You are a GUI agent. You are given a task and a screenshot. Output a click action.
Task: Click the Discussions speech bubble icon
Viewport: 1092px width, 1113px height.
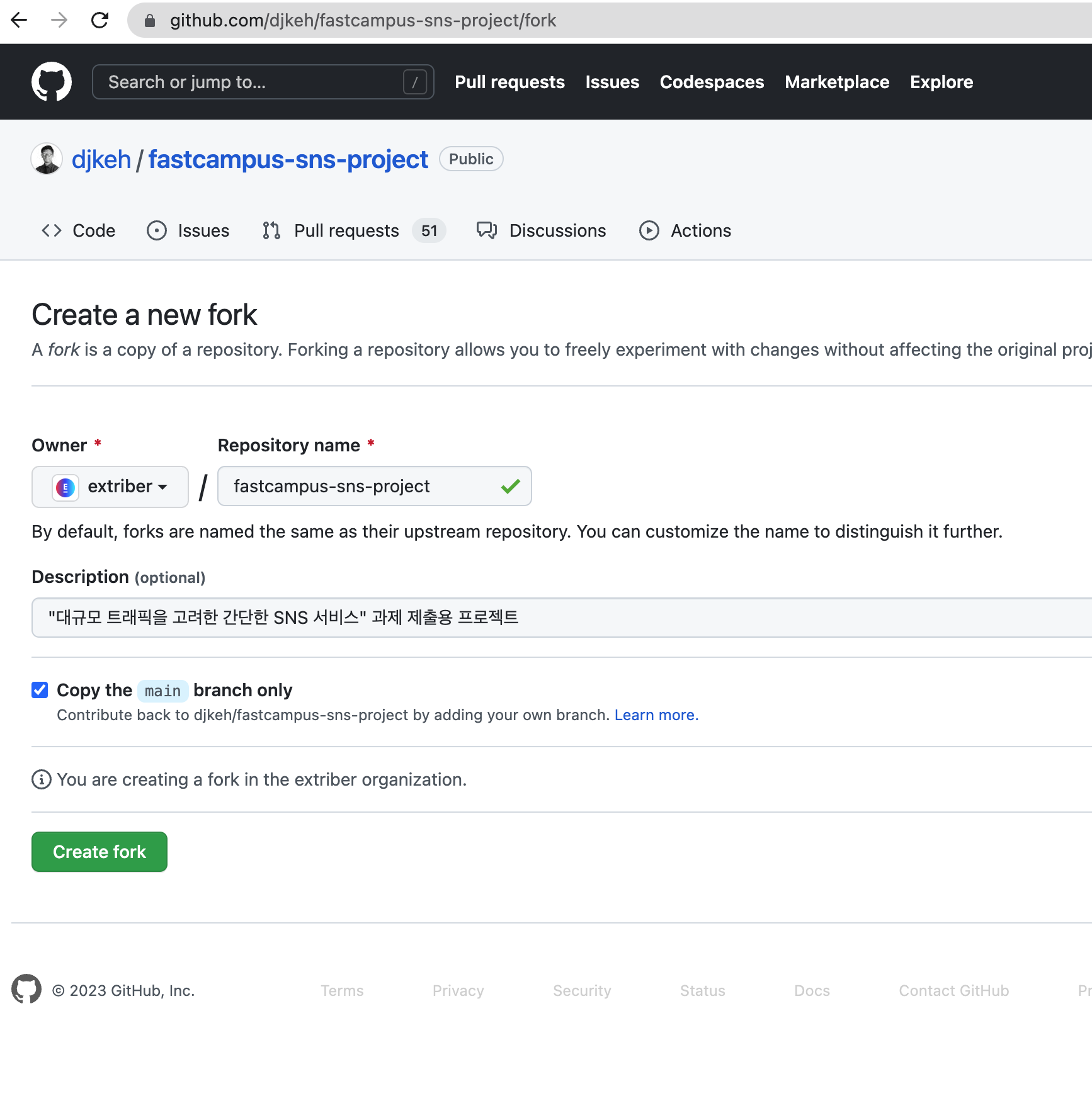point(486,230)
